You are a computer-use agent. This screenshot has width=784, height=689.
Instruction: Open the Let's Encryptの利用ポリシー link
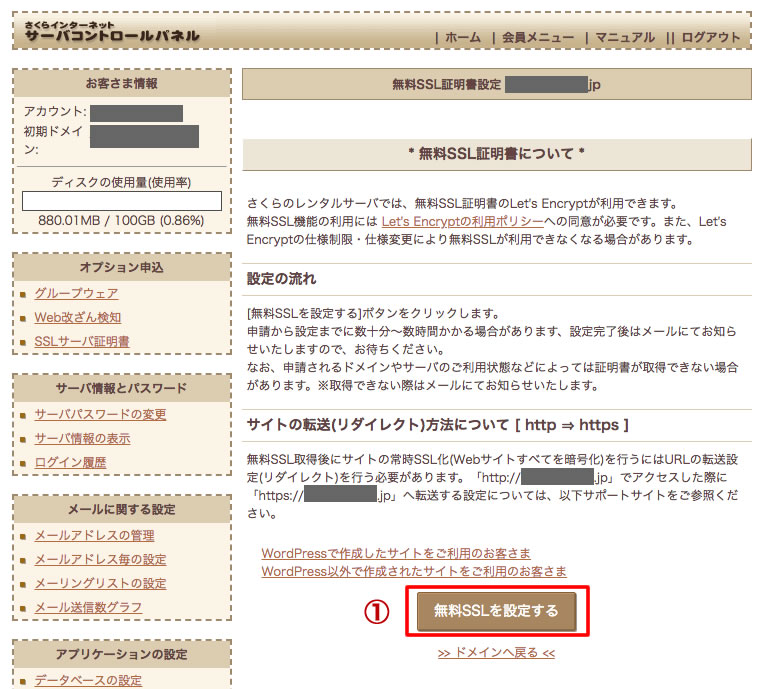462,220
